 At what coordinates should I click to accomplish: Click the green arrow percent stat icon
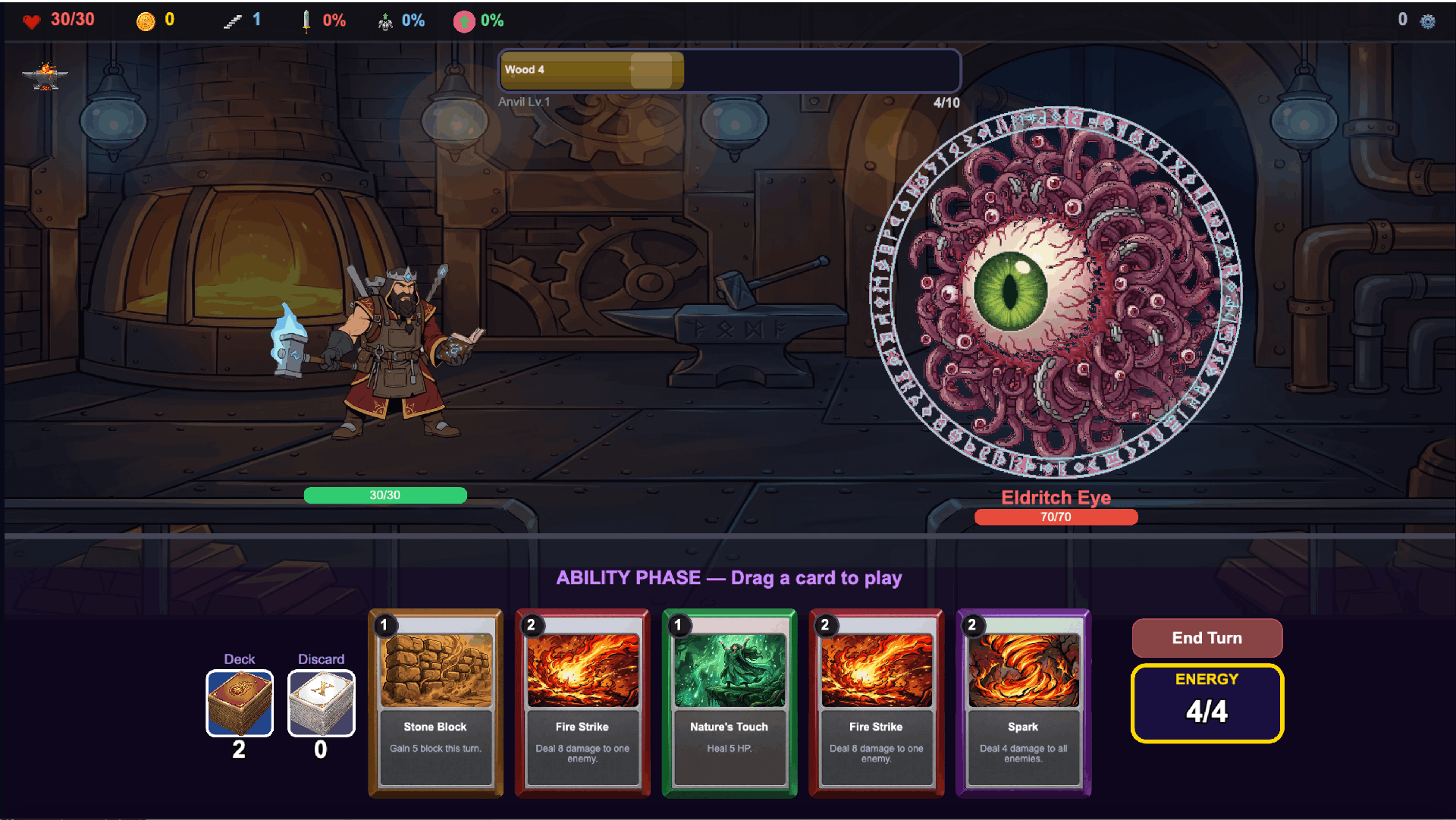(x=463, y=21)
